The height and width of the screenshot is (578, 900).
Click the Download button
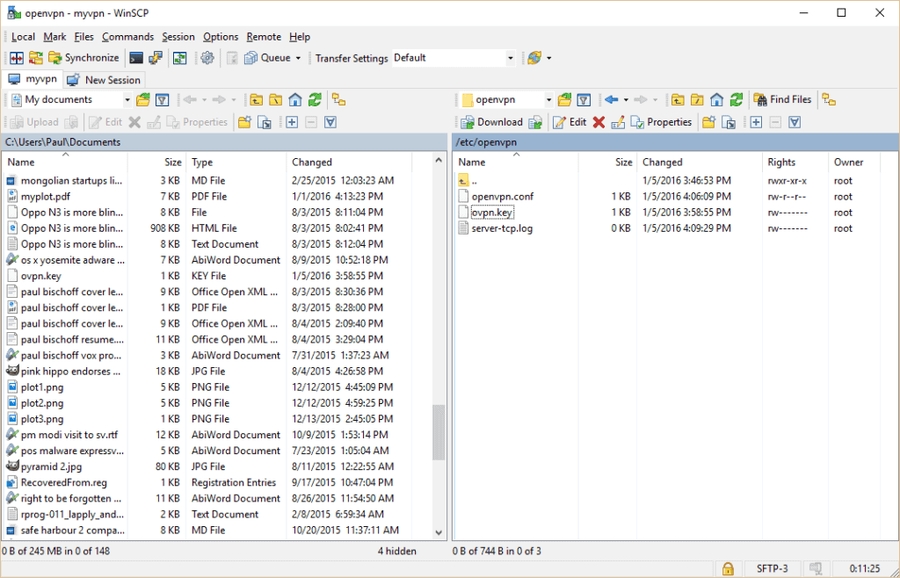[492, 122]
